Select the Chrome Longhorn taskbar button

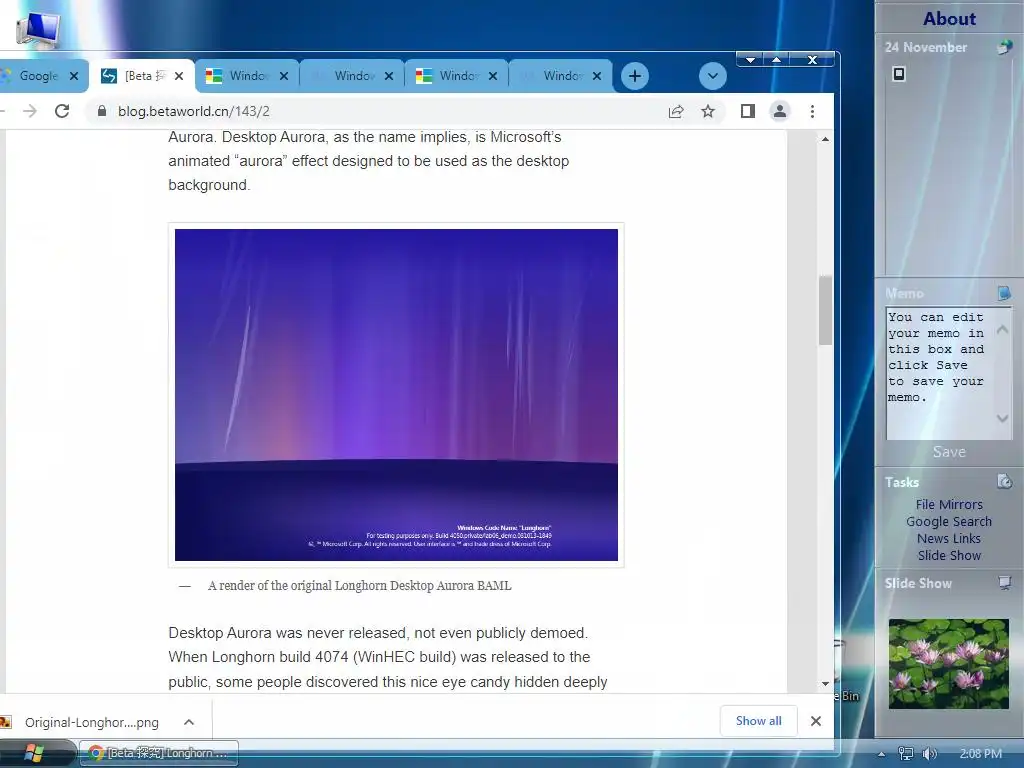click(x=159, y=753)
